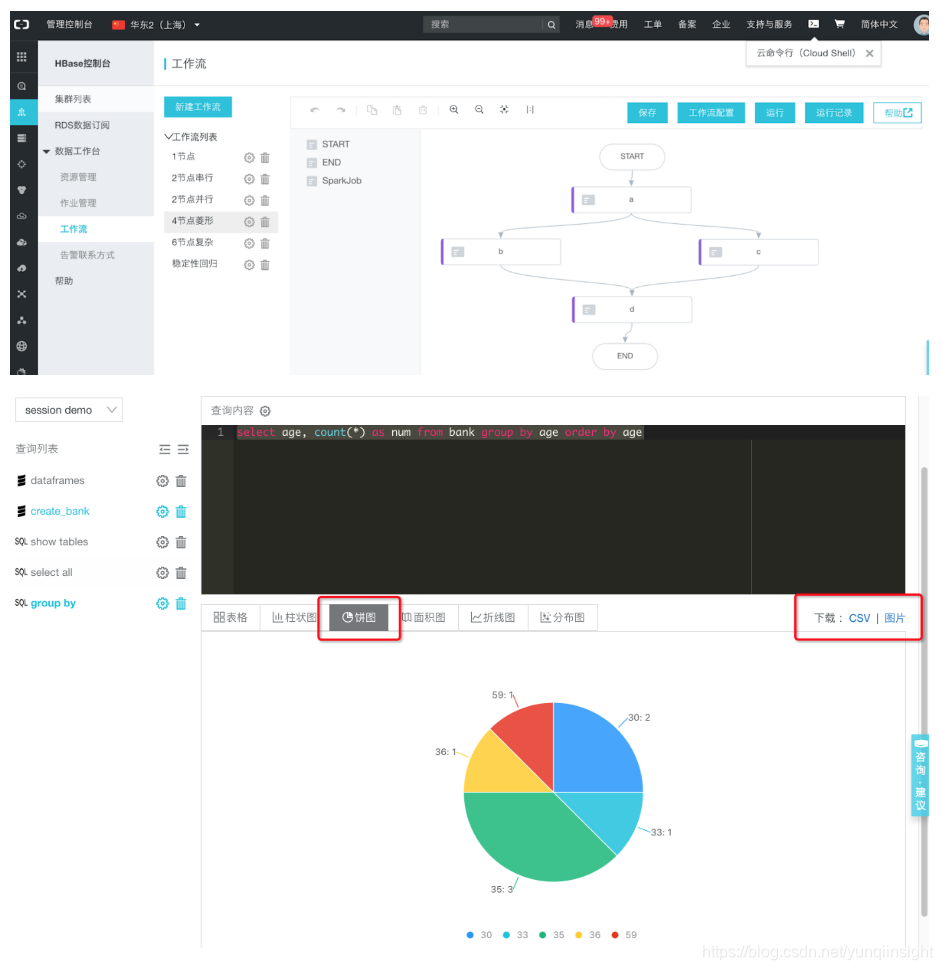943x970 pixels.
Task: Click the 运行记录 button
Action: pos(834,113)
